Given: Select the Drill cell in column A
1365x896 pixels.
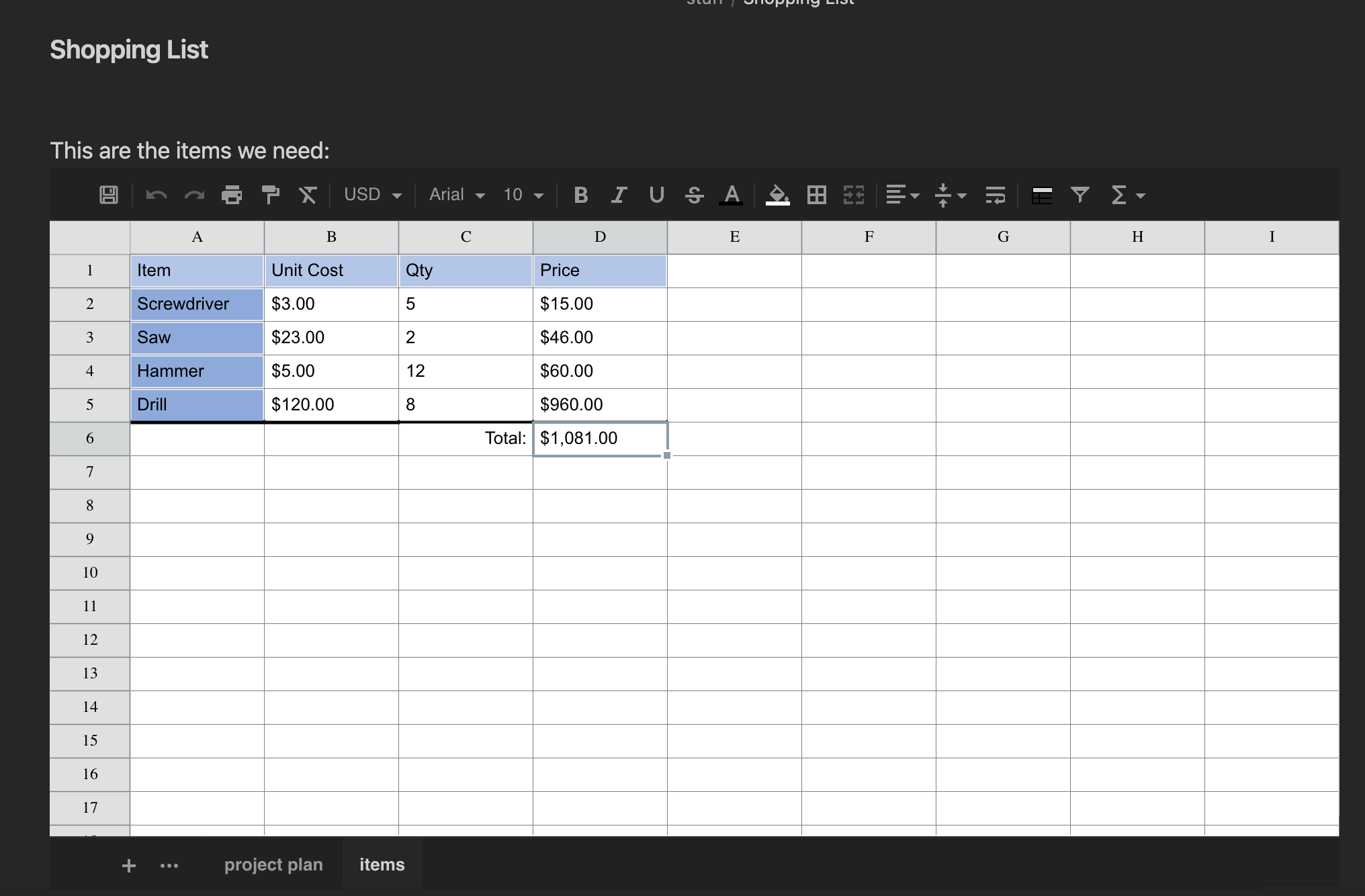Looking at the screenshot, I should click(197, 404).
